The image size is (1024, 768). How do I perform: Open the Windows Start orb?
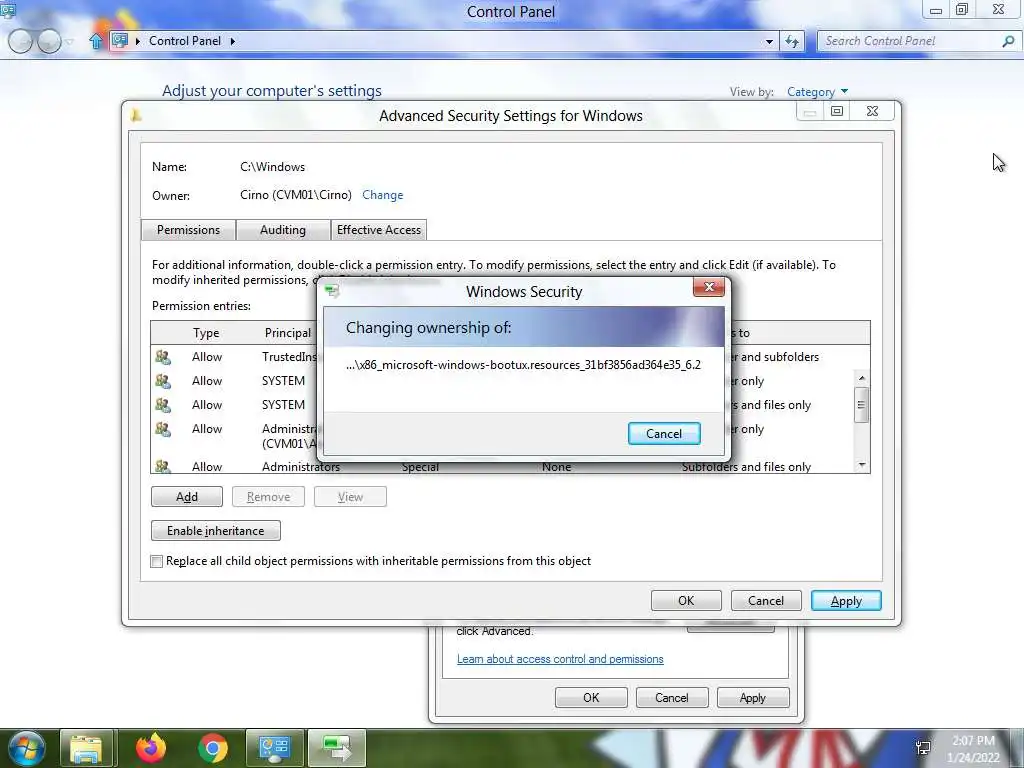point(26,748)
